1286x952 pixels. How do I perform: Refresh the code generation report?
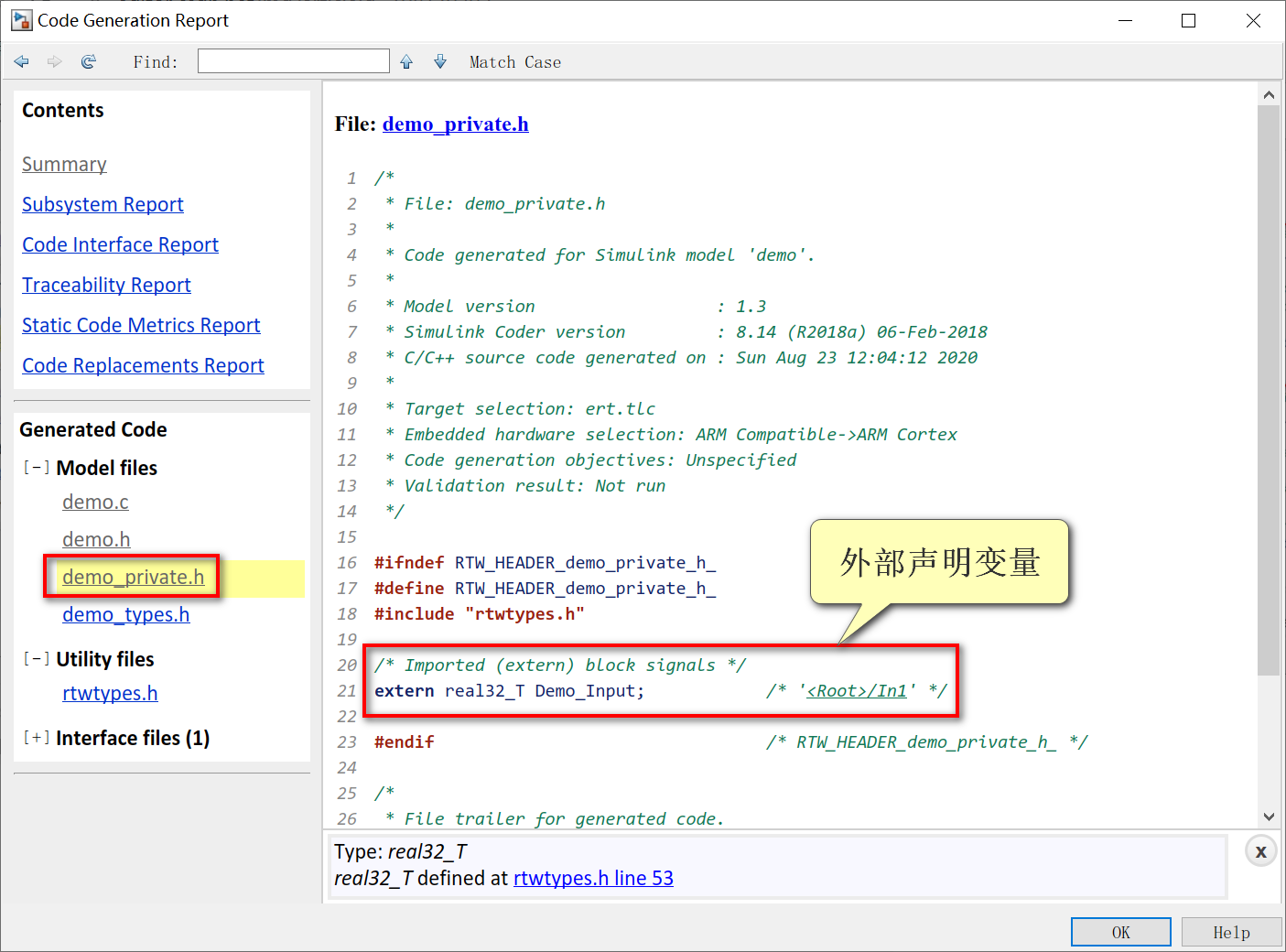(x=89, y=61)
